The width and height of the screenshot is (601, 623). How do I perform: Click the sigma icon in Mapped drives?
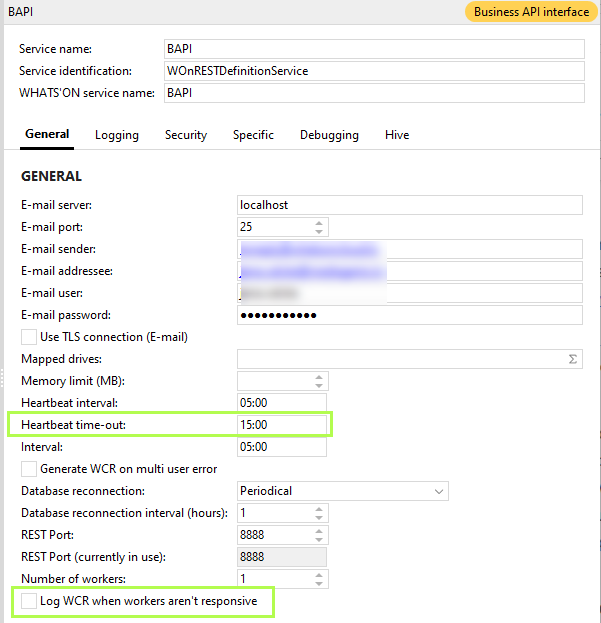(573, 359)
